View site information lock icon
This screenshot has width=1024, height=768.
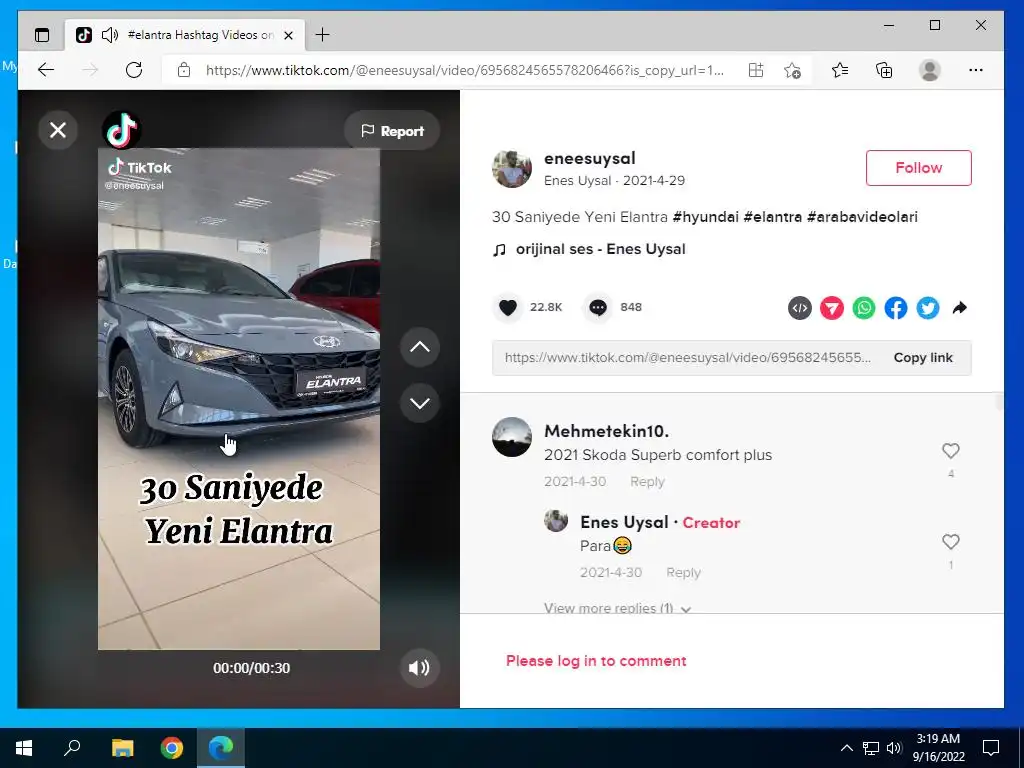coord(184,70)
